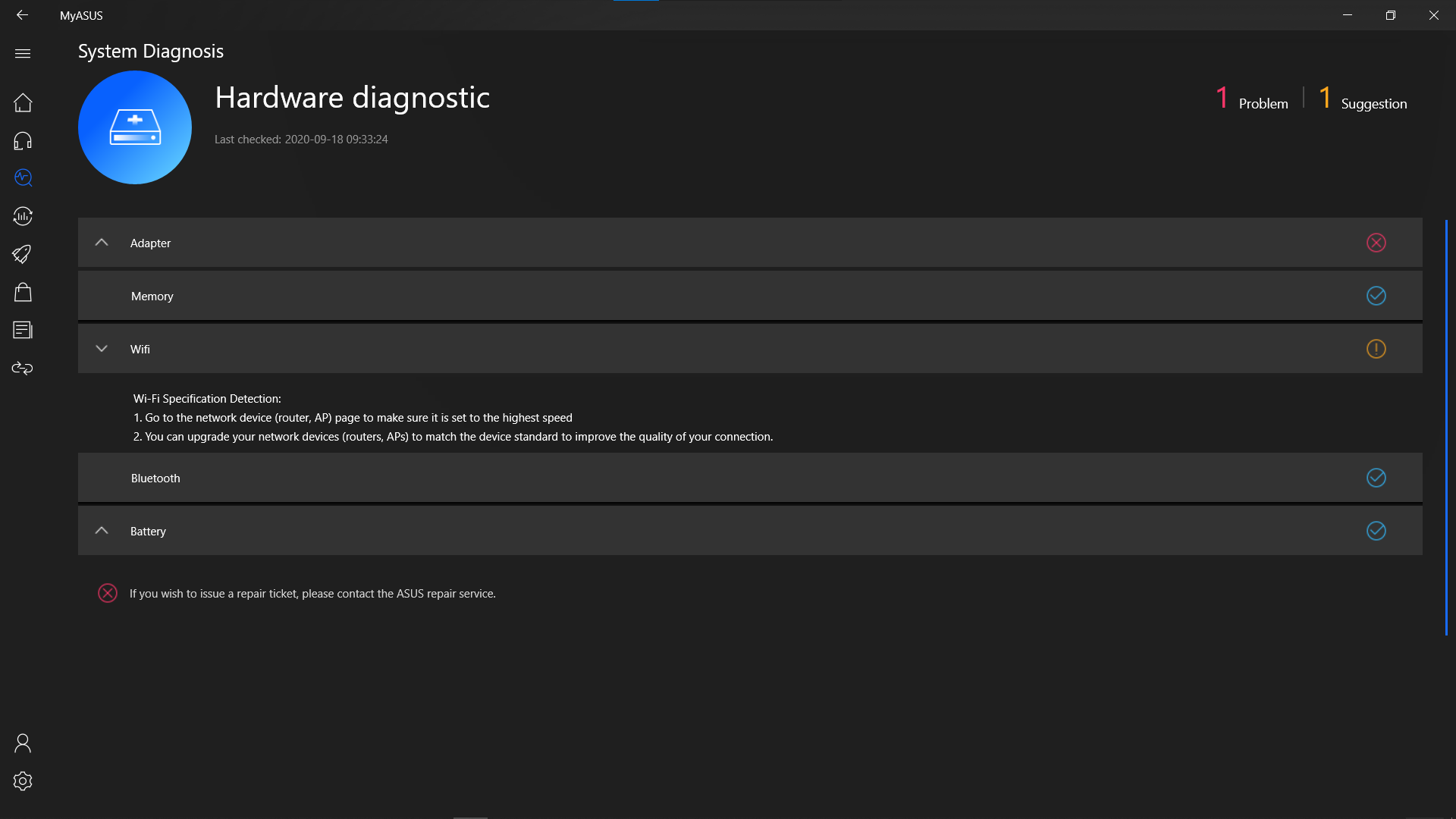The width and height of the screenshot is (1456, 819).
Task: Go back with the arrow icon
Action: point(22,15)
